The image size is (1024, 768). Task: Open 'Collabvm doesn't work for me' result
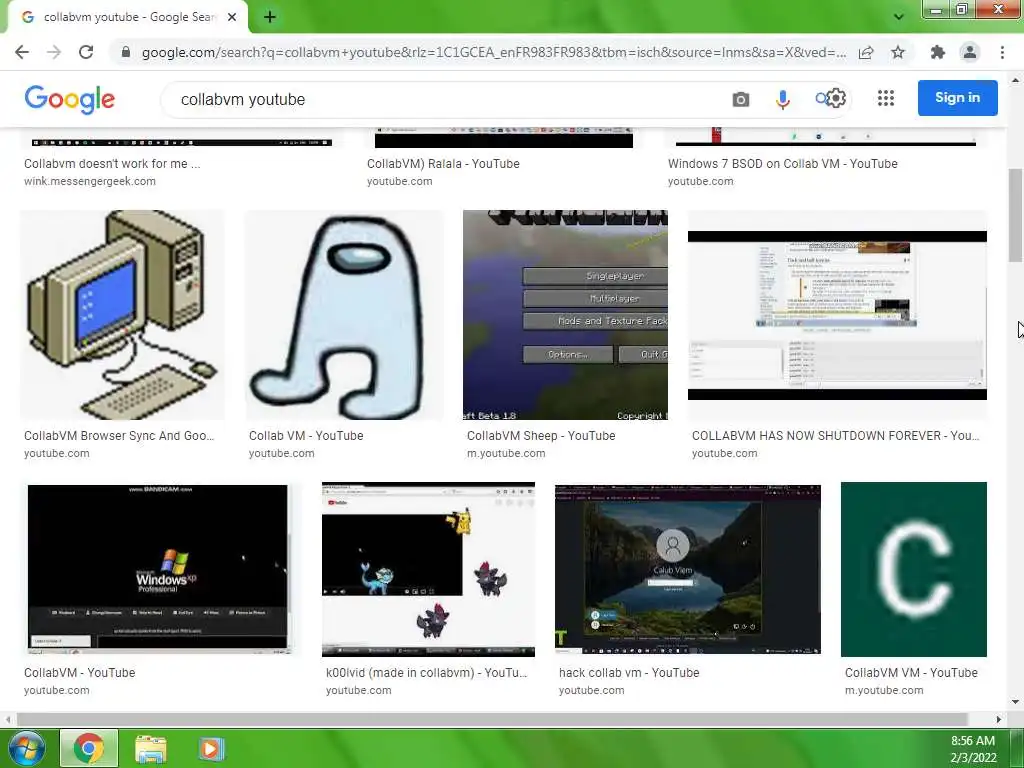tap(112, 164)
